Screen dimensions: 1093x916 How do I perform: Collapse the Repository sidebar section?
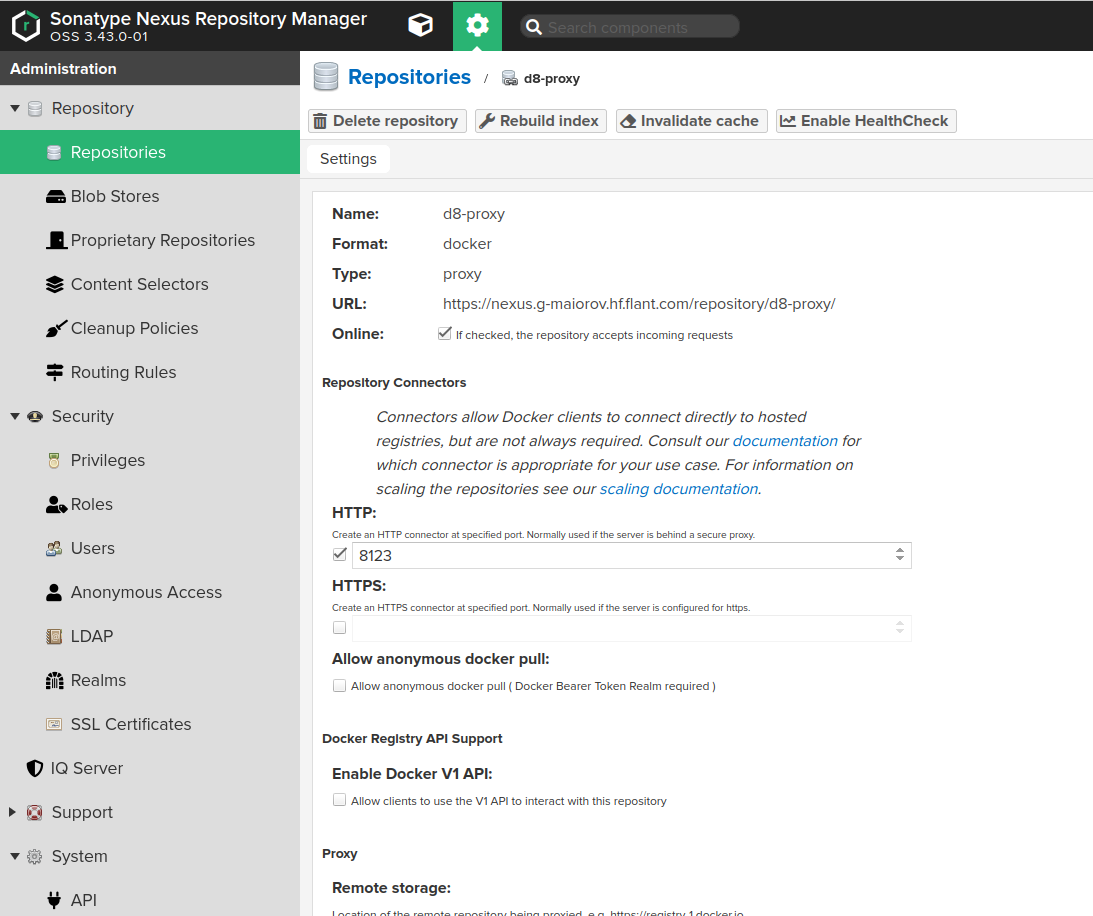[x=14, y=108]
